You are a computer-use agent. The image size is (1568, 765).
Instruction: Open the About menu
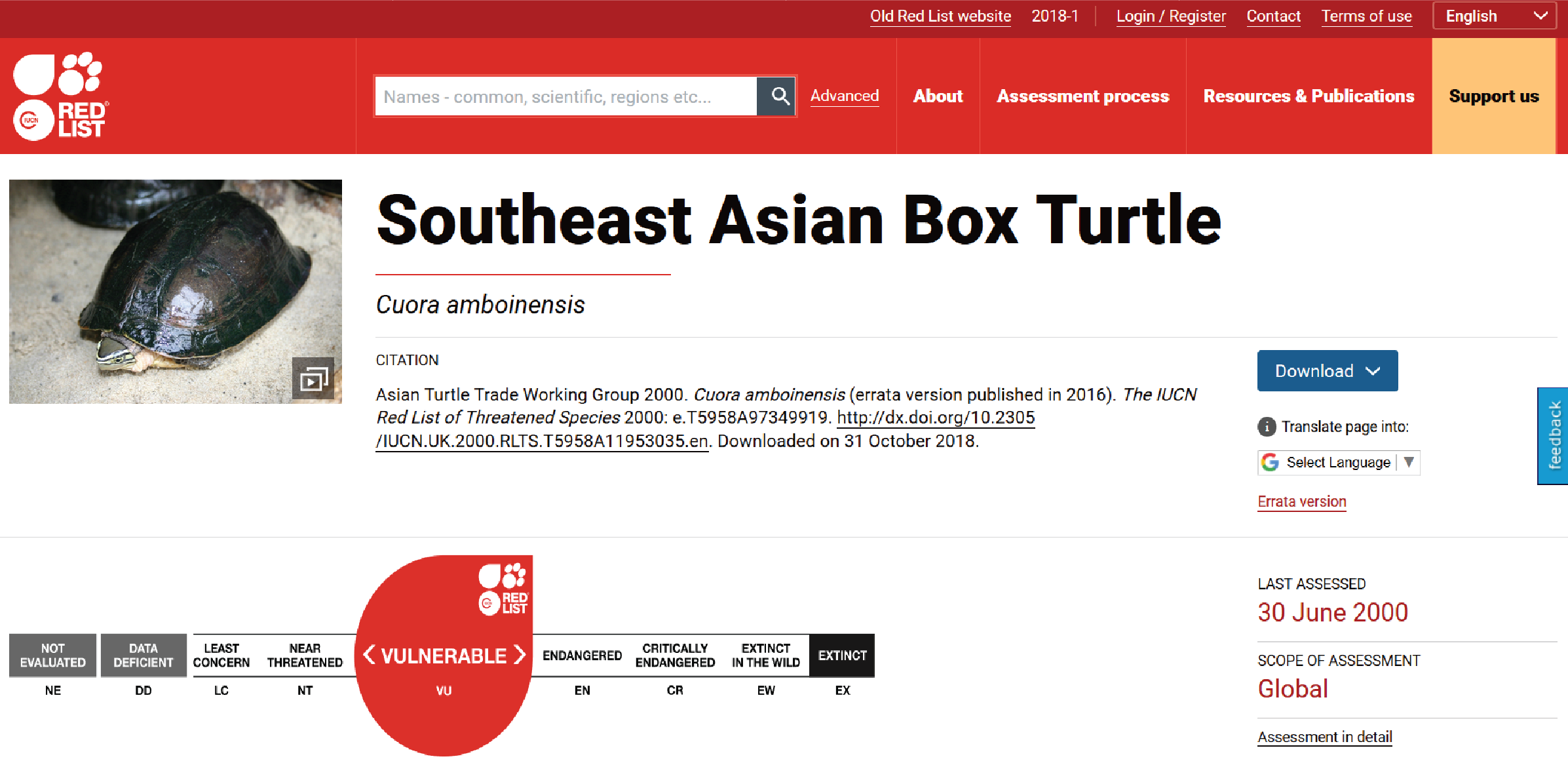(938, 96)
